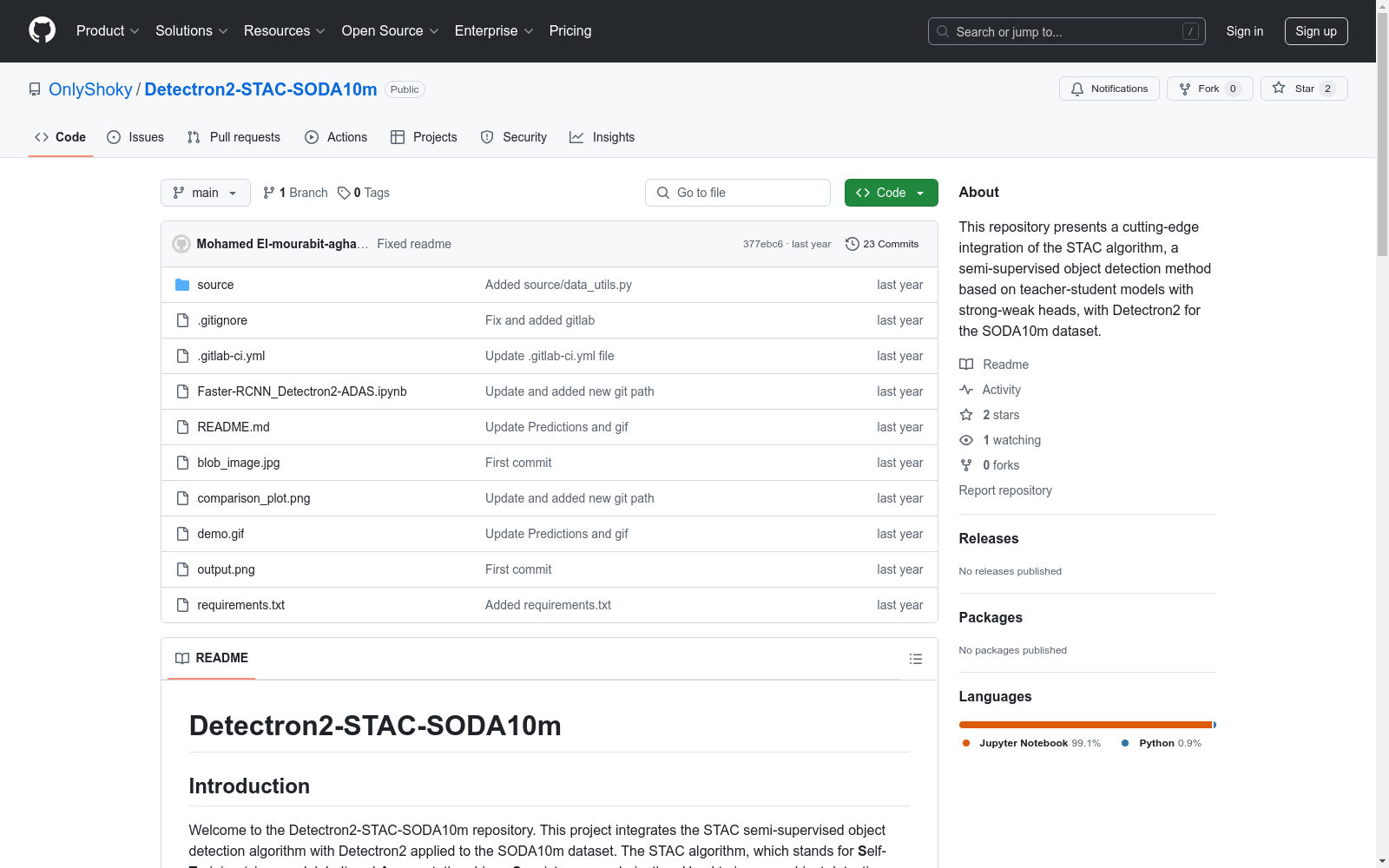
Task: Expand the Resources dropdown
Action: tap(285, 31)
